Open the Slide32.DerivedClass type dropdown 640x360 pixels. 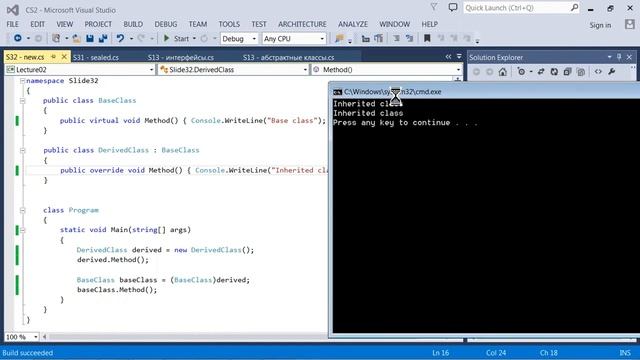(233, 70)
